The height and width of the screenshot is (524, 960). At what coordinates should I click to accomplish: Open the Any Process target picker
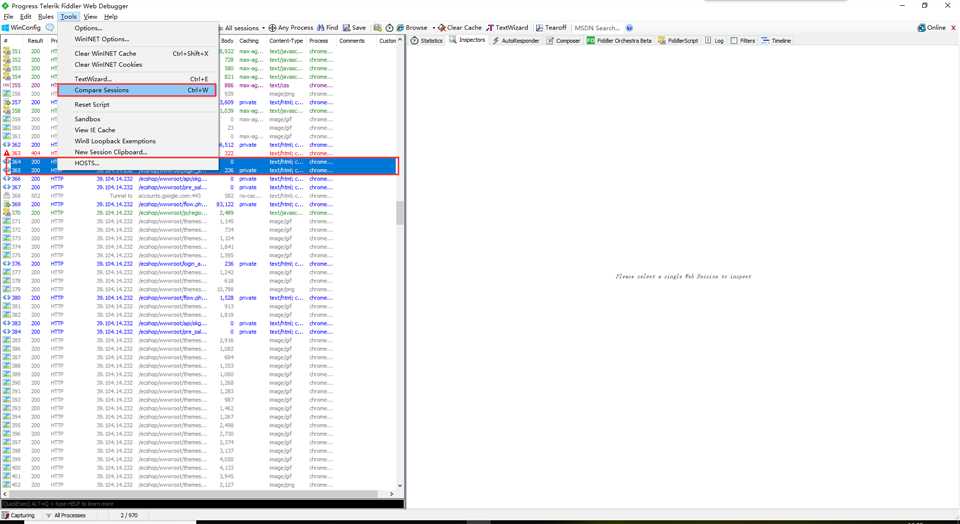[291, 28]
